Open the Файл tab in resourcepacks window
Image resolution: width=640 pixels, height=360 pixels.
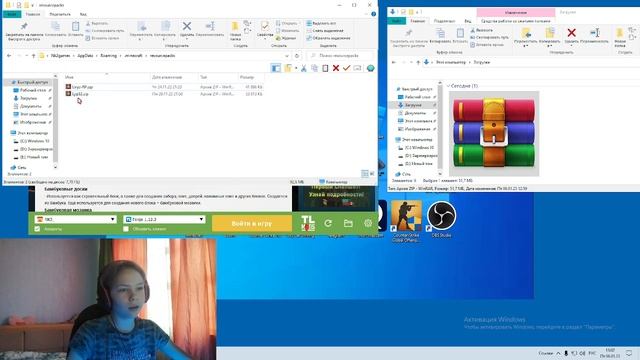[x=12, y=14]
